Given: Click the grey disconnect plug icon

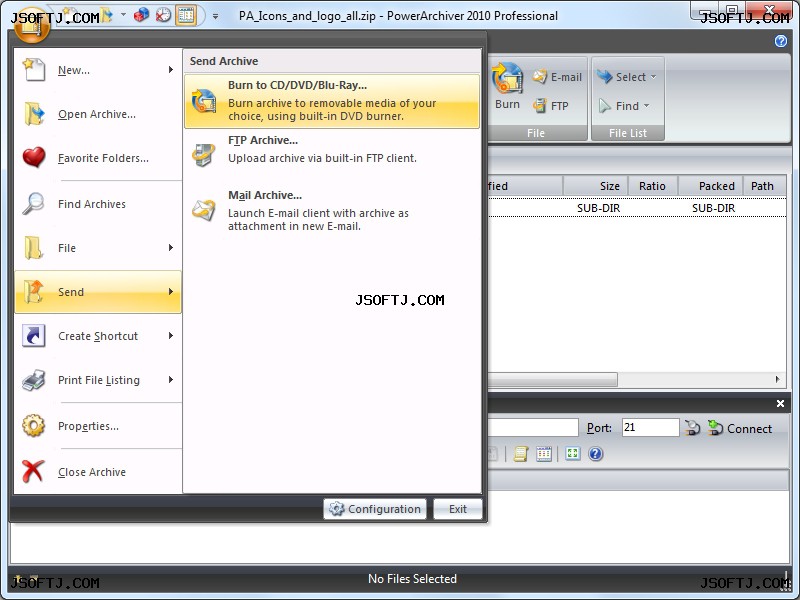Looking at the screenshot, I should click(692, 428).
